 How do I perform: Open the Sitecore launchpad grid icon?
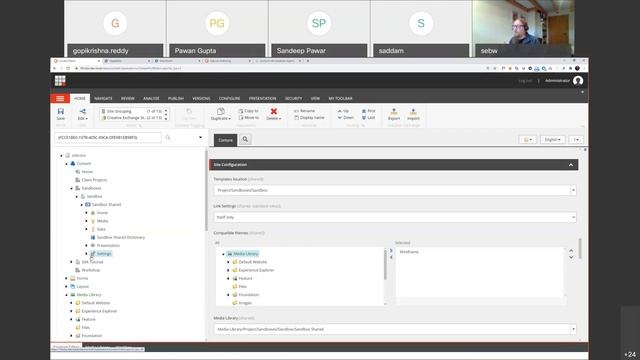click(x=60, y=81)
